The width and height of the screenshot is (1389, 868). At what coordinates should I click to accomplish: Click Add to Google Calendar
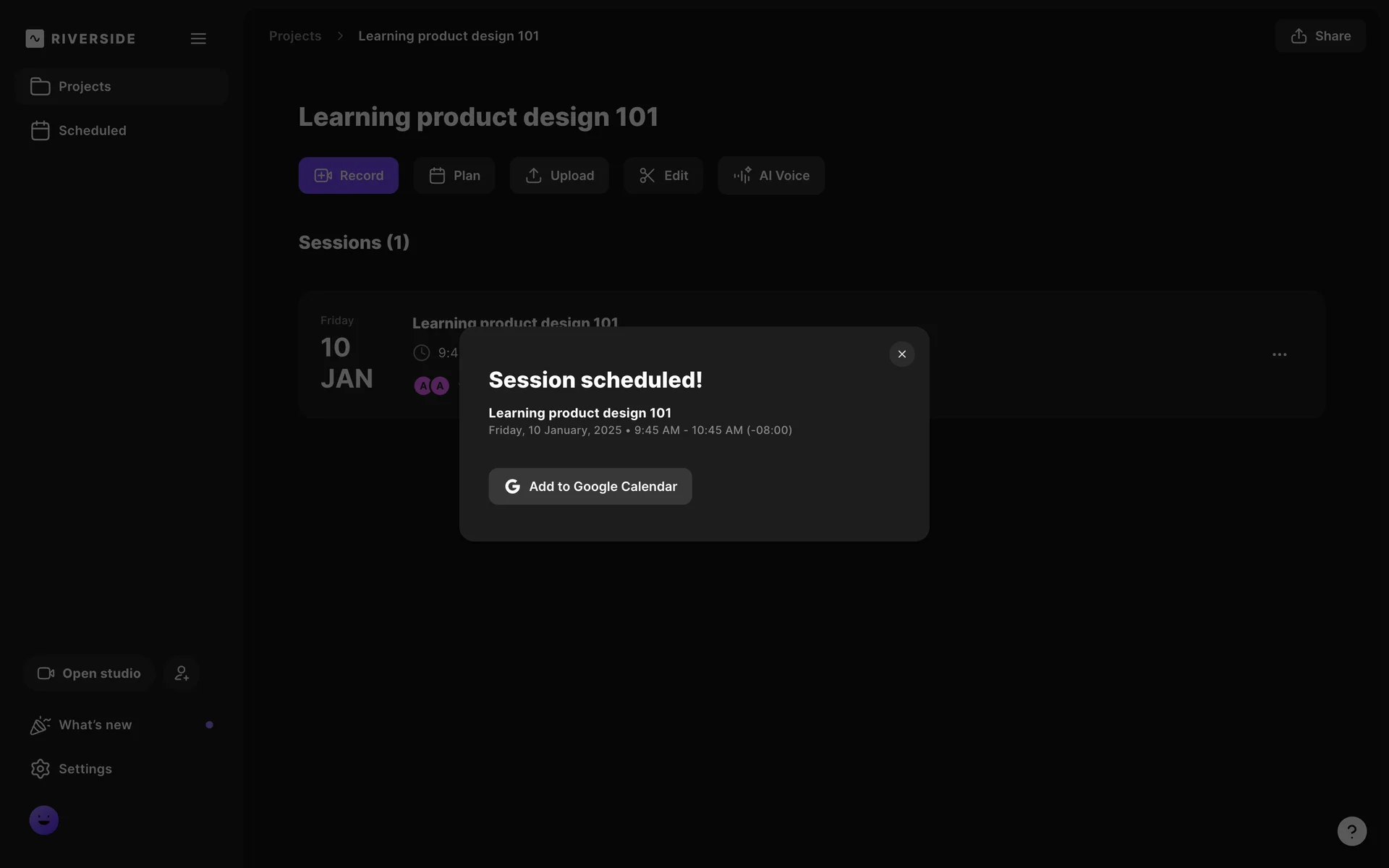tap(590, 487)
